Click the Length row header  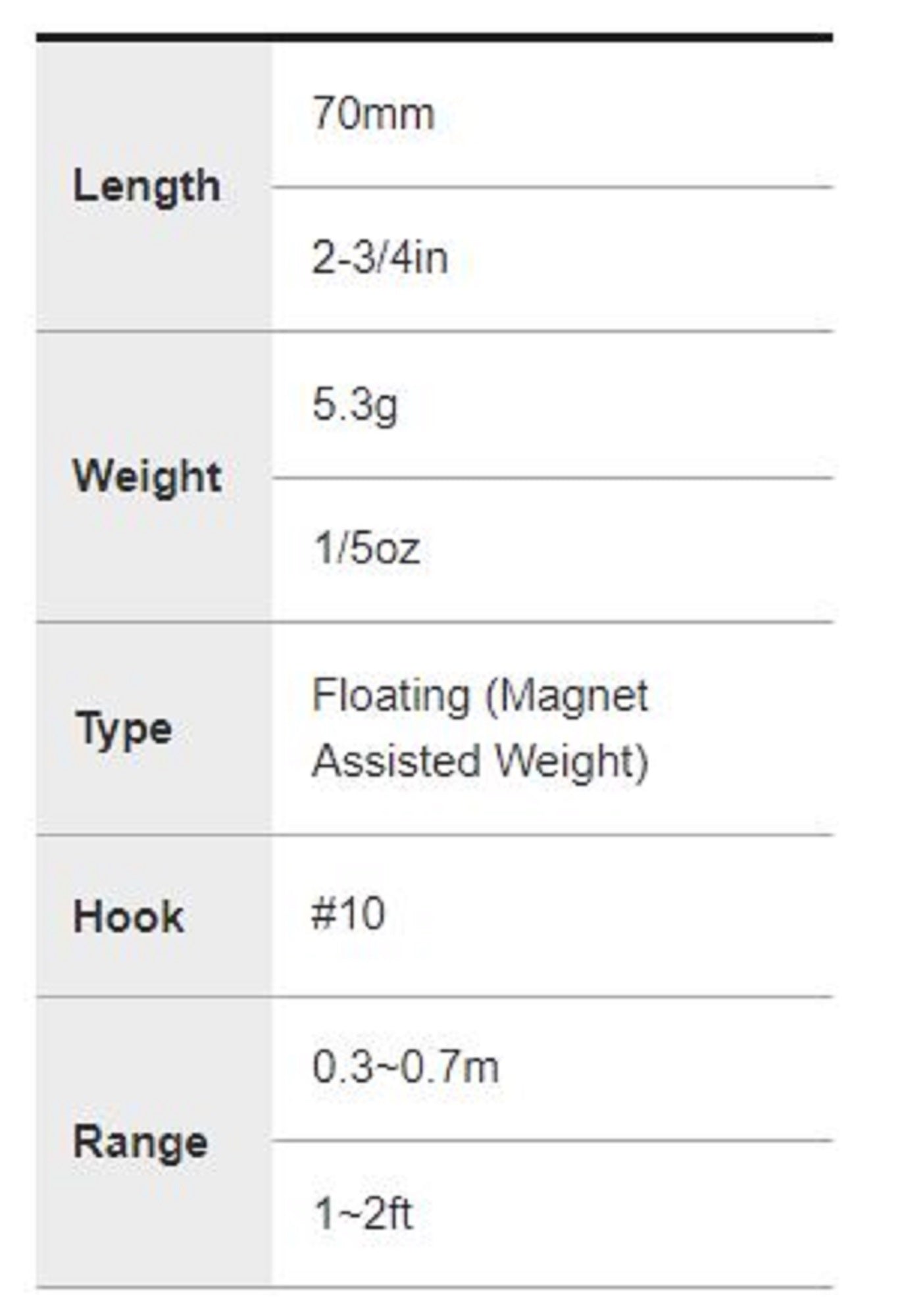(147, 187)
